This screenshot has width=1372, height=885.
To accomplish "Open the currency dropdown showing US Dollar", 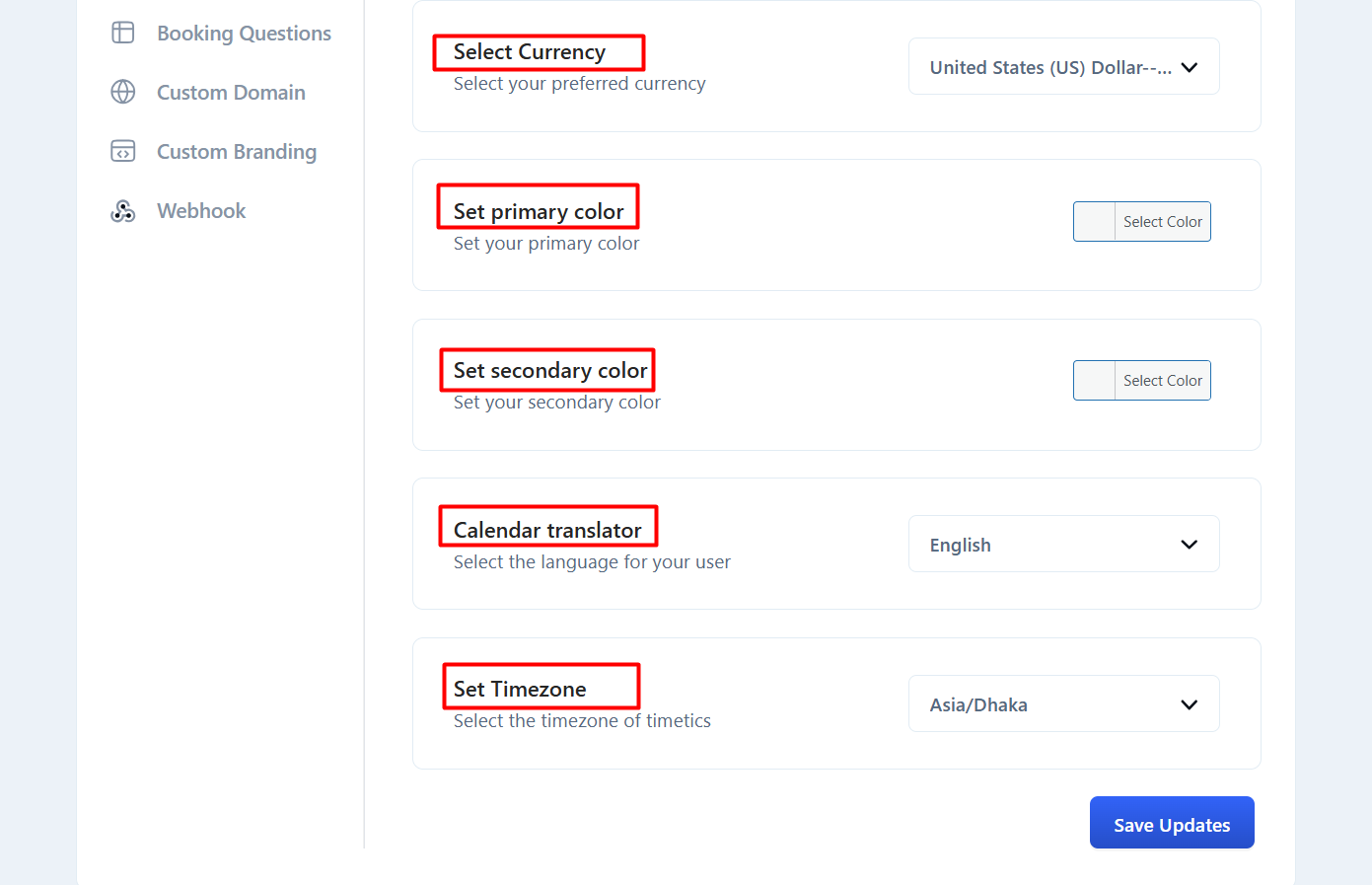I will 1049,67.
